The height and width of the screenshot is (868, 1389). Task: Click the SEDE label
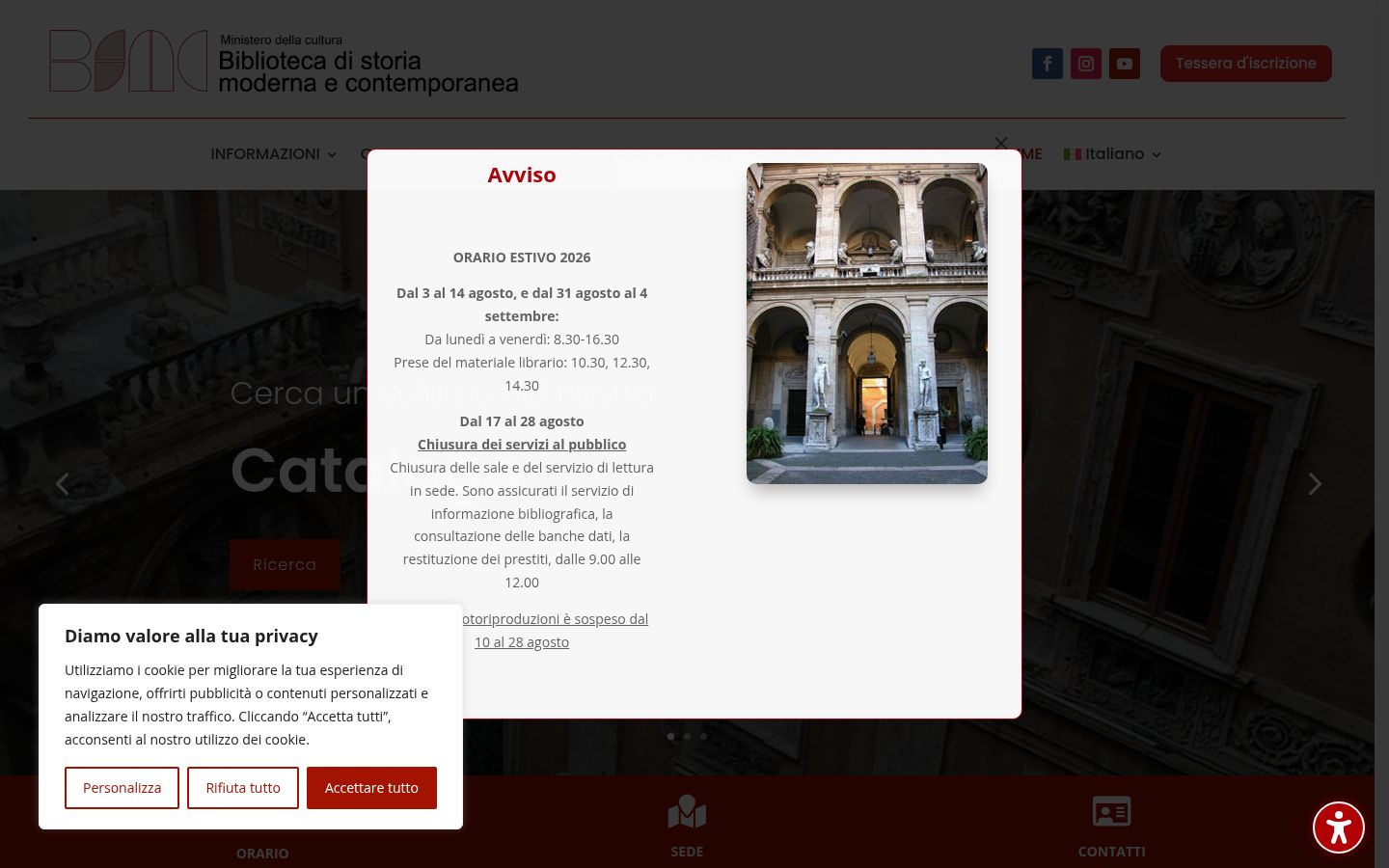click(x=687, y=852)
